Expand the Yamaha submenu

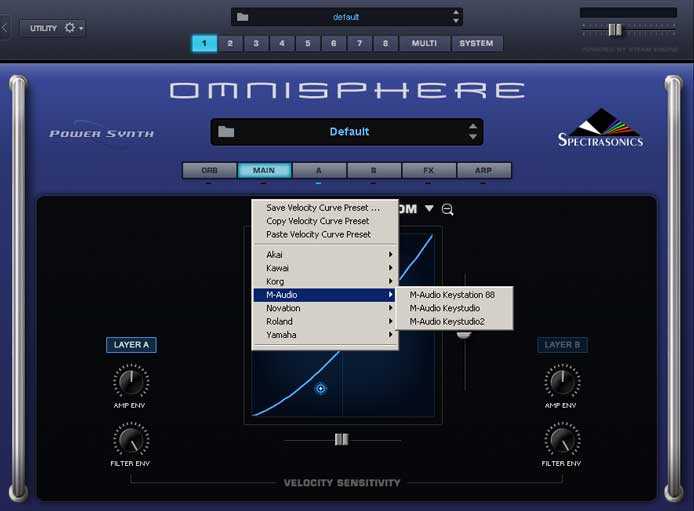(x=325, y=335)
